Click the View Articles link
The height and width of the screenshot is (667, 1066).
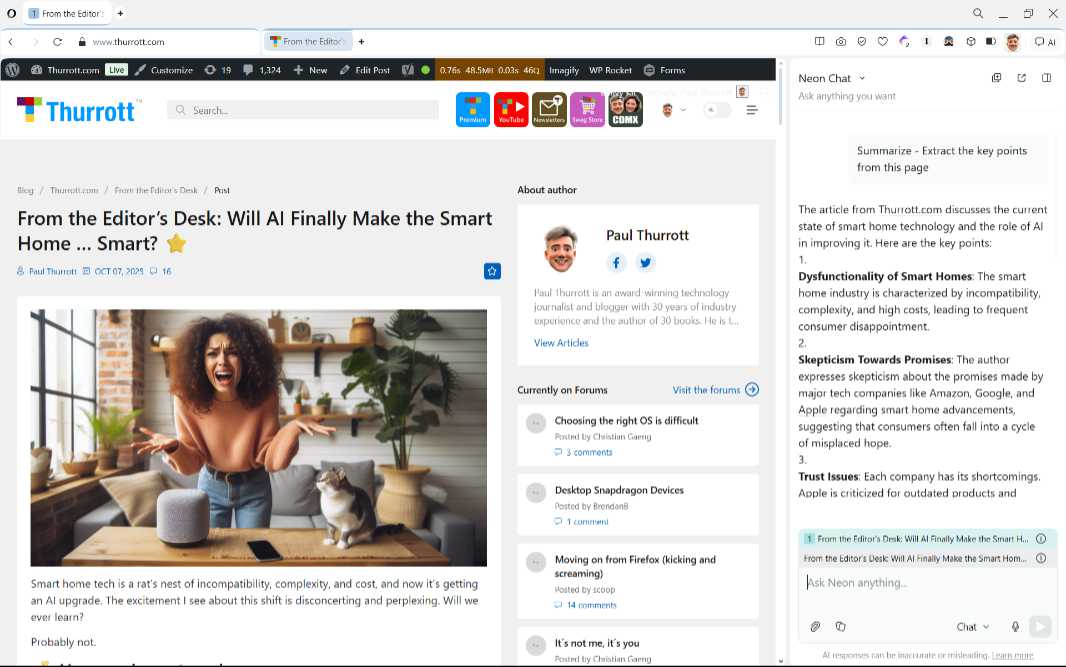[561, 343]
